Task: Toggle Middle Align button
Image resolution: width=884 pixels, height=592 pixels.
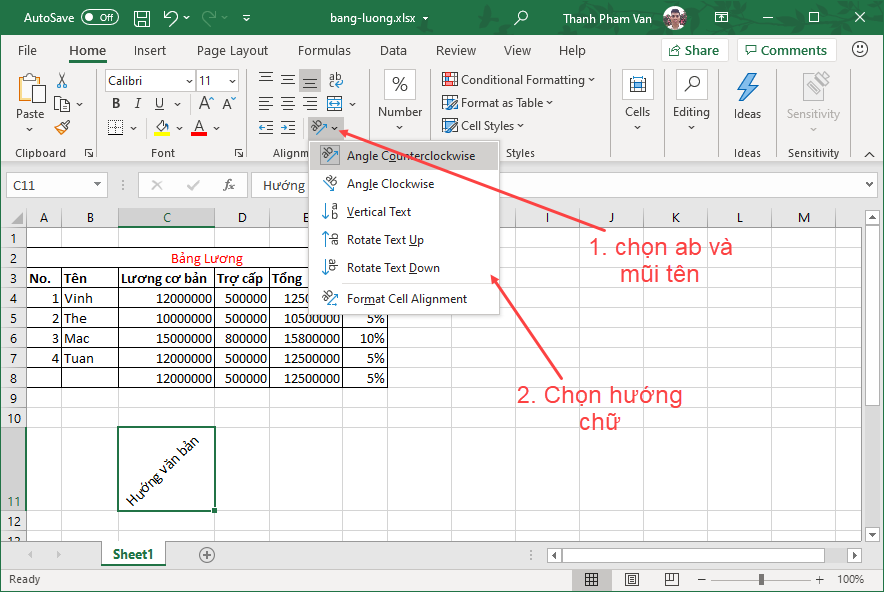Action: [288, 79]
